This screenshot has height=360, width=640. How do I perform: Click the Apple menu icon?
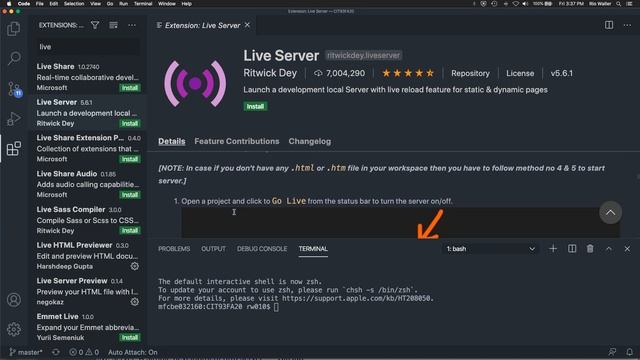(x=9, y=4)
